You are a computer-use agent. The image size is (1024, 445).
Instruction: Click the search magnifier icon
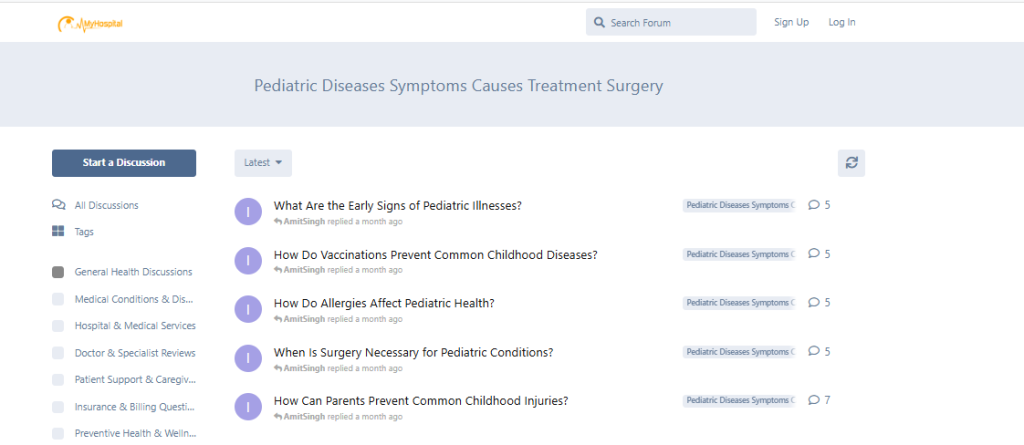point(599,23)
